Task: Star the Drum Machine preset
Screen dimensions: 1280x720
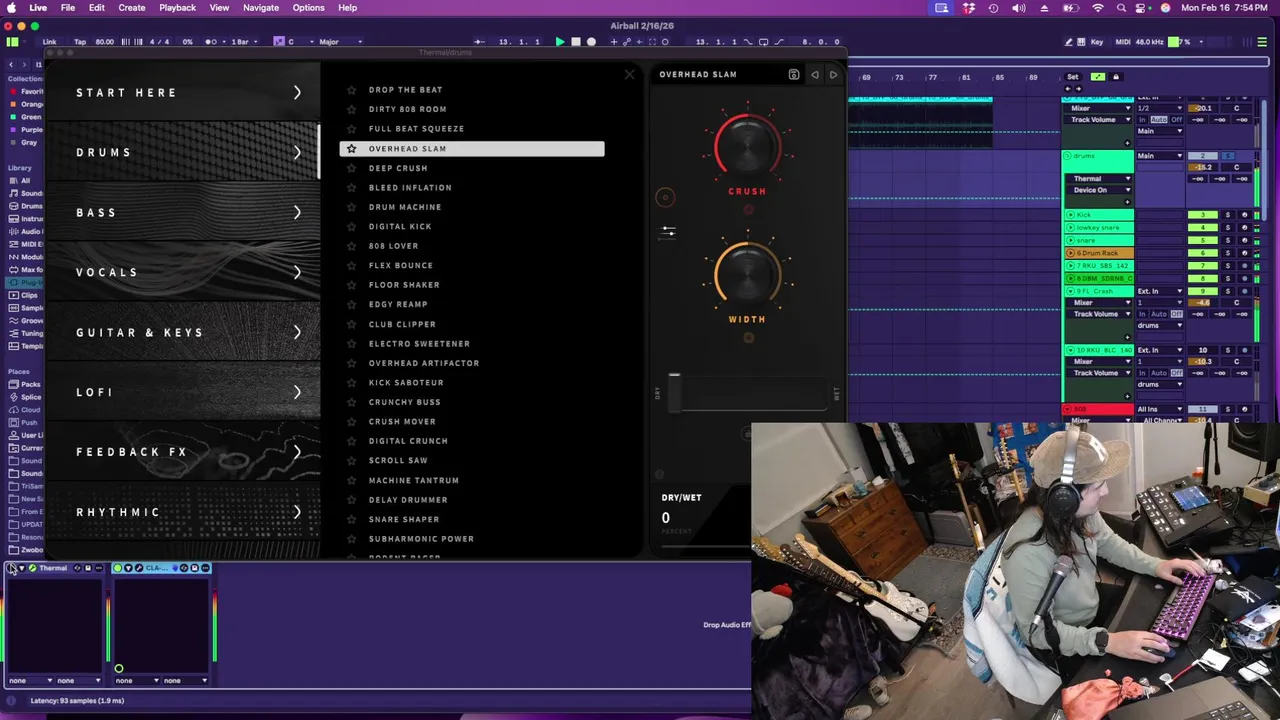Action: [x=351, y=207]
